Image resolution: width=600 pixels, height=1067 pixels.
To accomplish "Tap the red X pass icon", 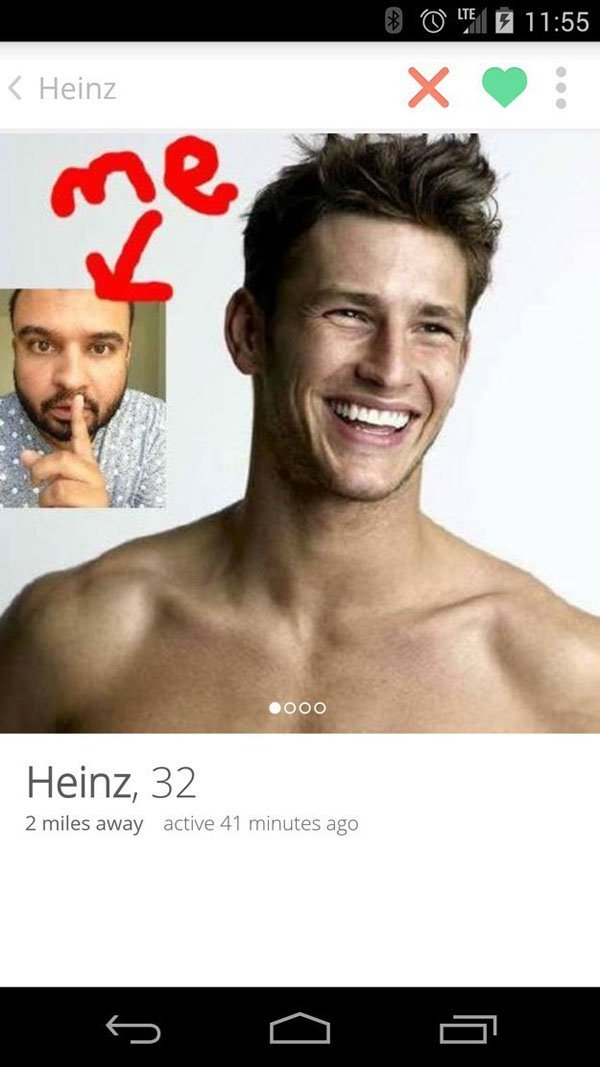I will point(428,88).
